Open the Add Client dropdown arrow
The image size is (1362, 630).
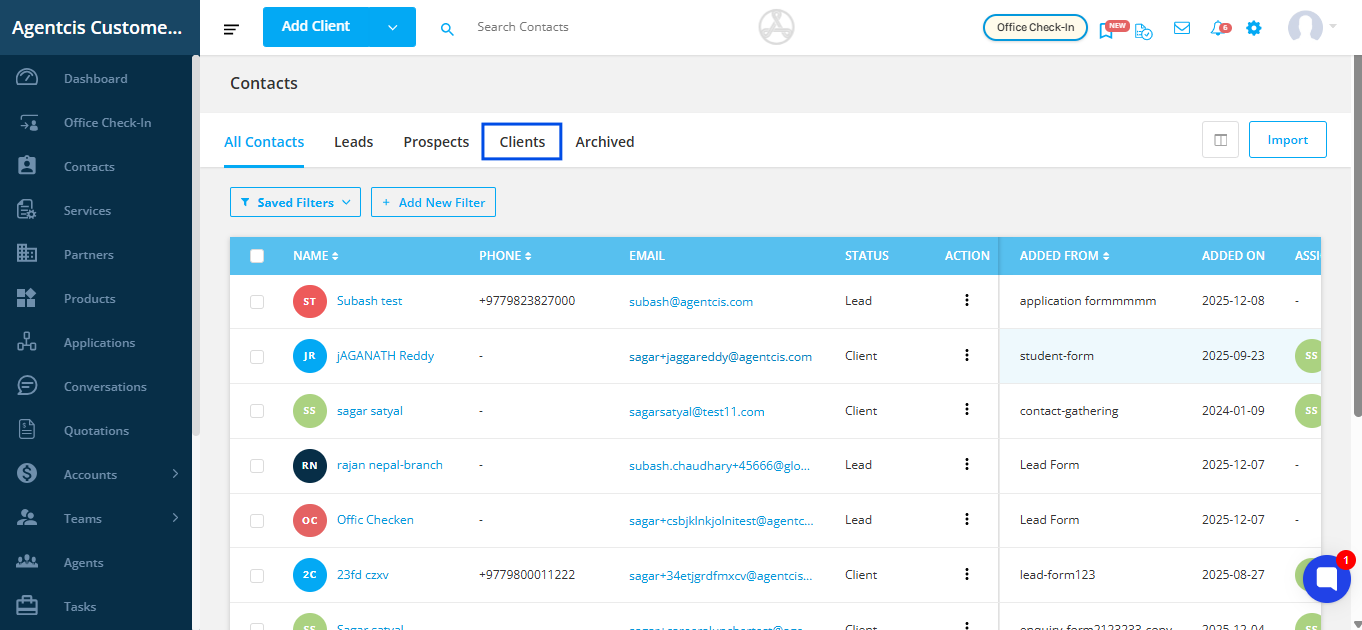[392, 27]
